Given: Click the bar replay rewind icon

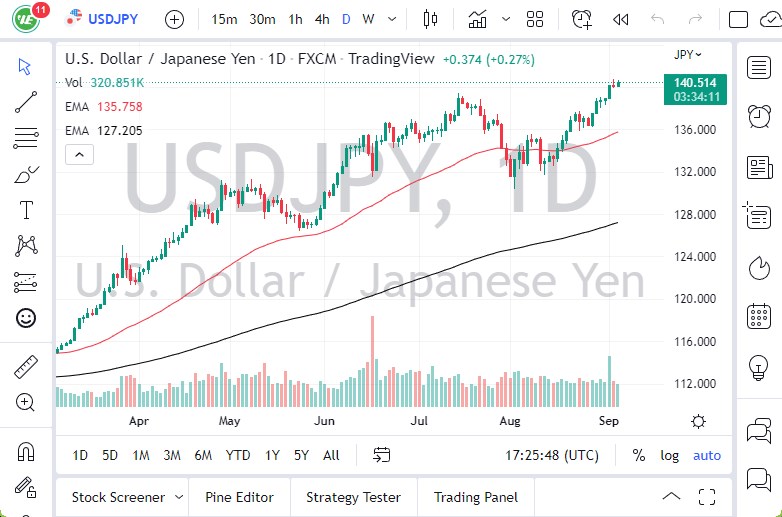Looking at the screenshot, I should 620,19.
